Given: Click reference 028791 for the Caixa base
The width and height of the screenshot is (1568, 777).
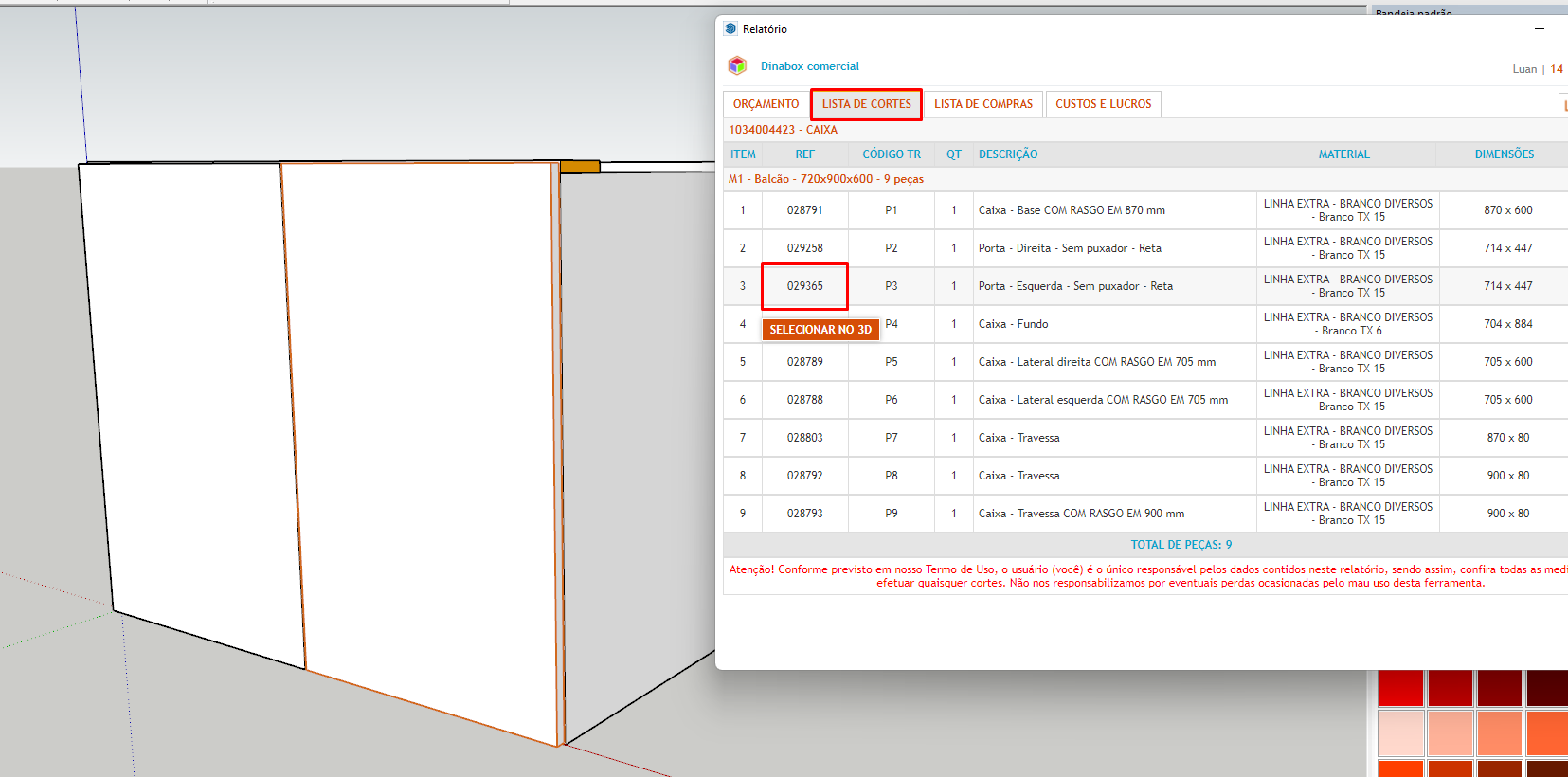Looking at the screenshot, I should [804, 210].
